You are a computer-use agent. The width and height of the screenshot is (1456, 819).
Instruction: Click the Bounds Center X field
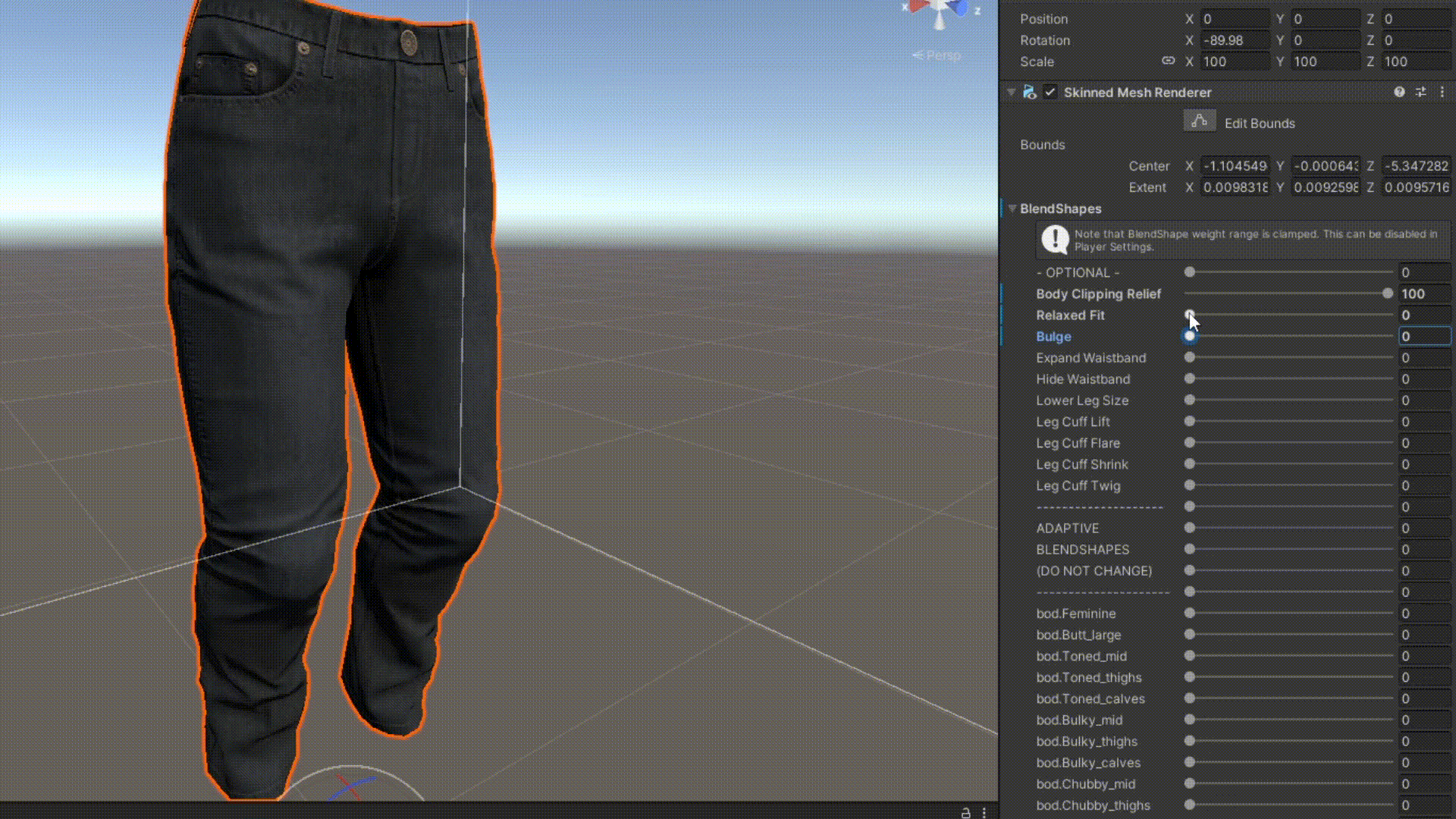(1235, 165)
